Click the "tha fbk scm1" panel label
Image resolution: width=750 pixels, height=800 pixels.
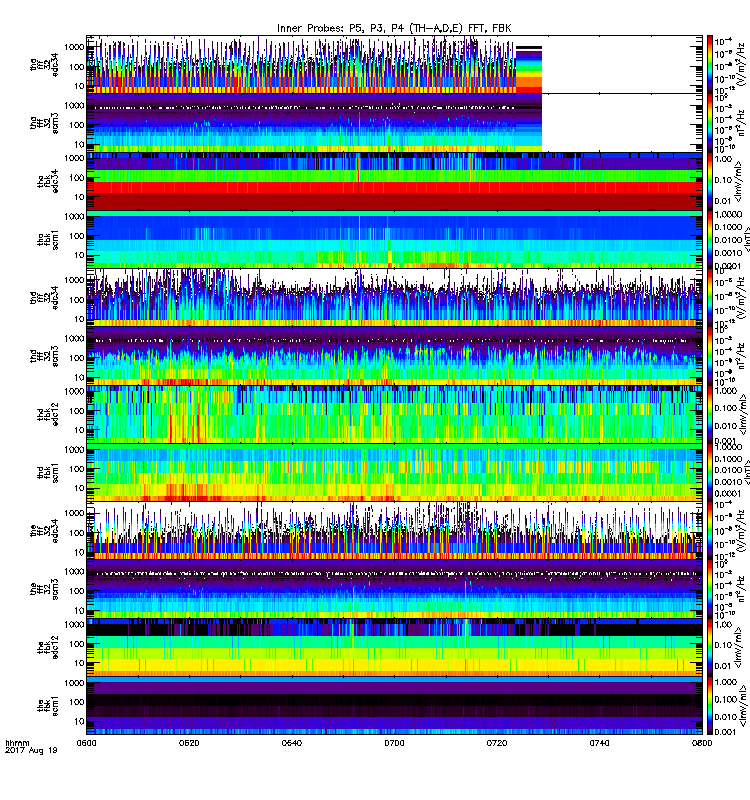click(x=48, y=240)
